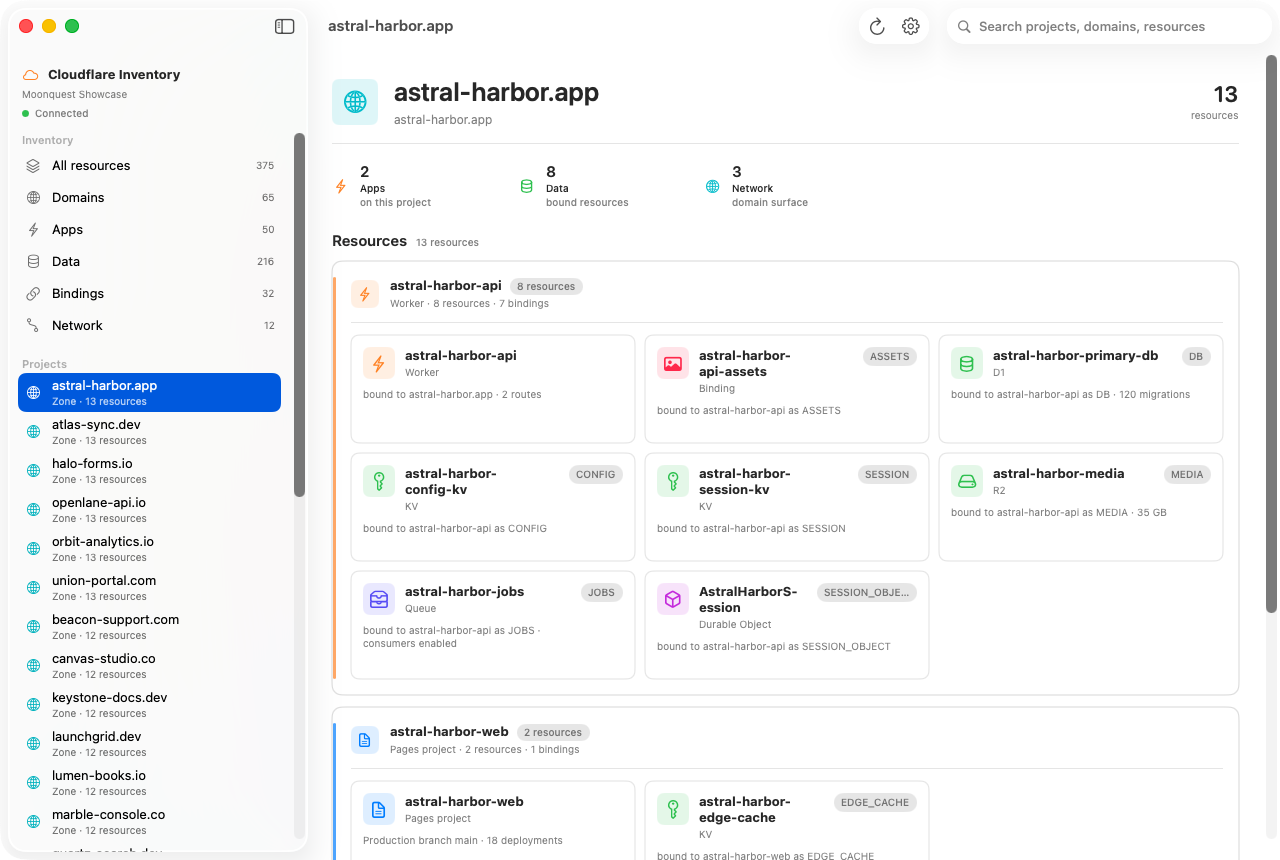This screenshot has width=1280, height=860.
Task: Click the truncated SESSION_OBJE... badge
Action: [x=867, y=592]
